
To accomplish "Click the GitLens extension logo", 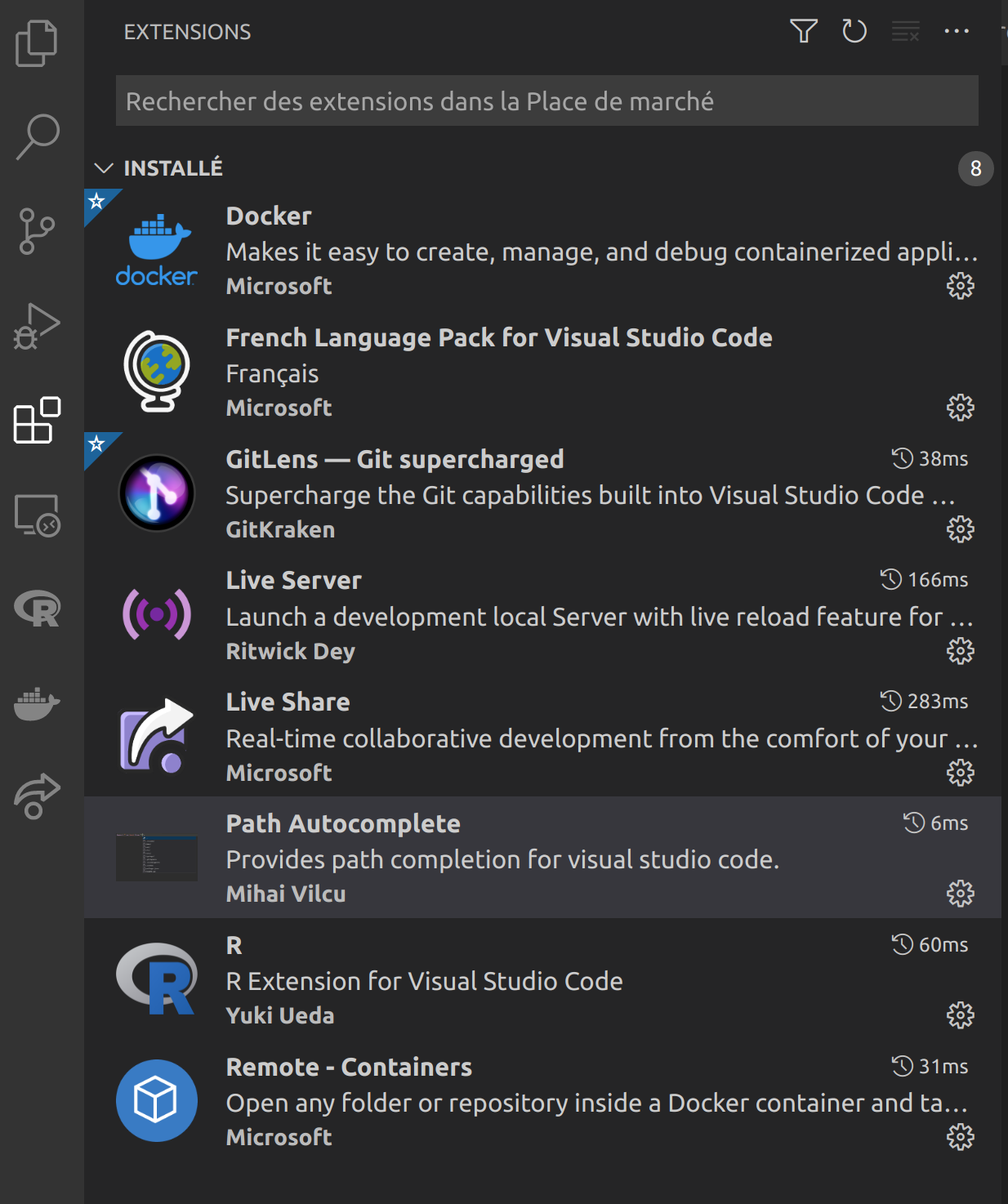I will point(157,493).
